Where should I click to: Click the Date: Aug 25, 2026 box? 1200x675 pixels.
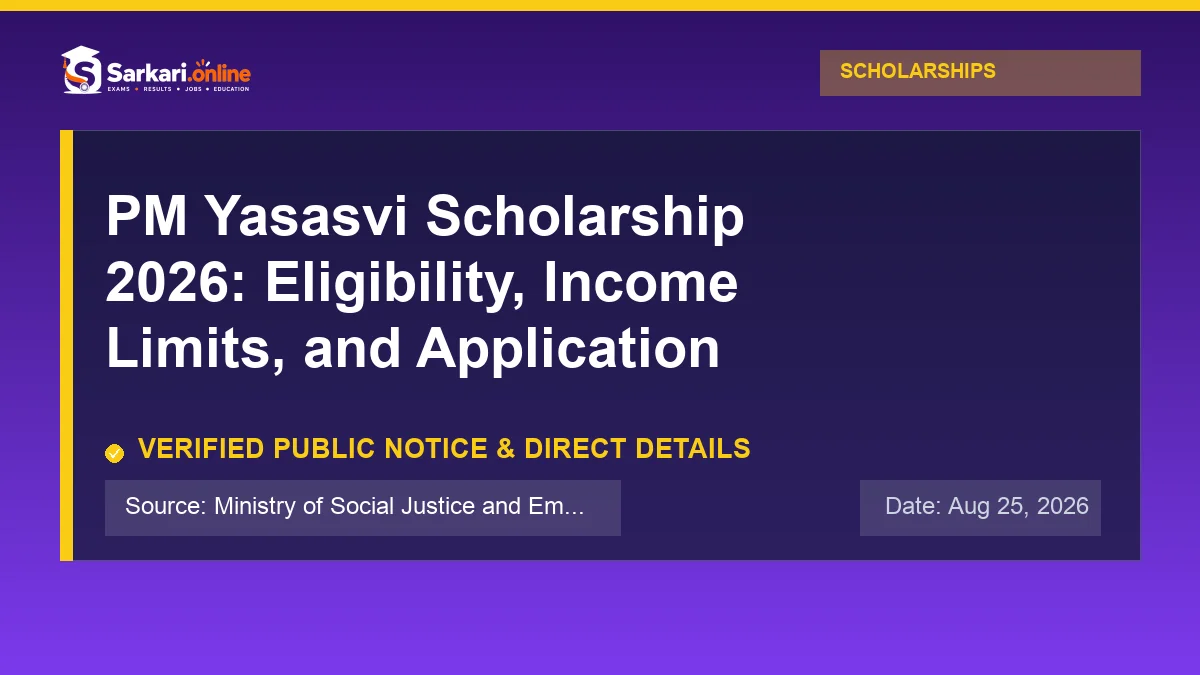(x=980, y=508)
